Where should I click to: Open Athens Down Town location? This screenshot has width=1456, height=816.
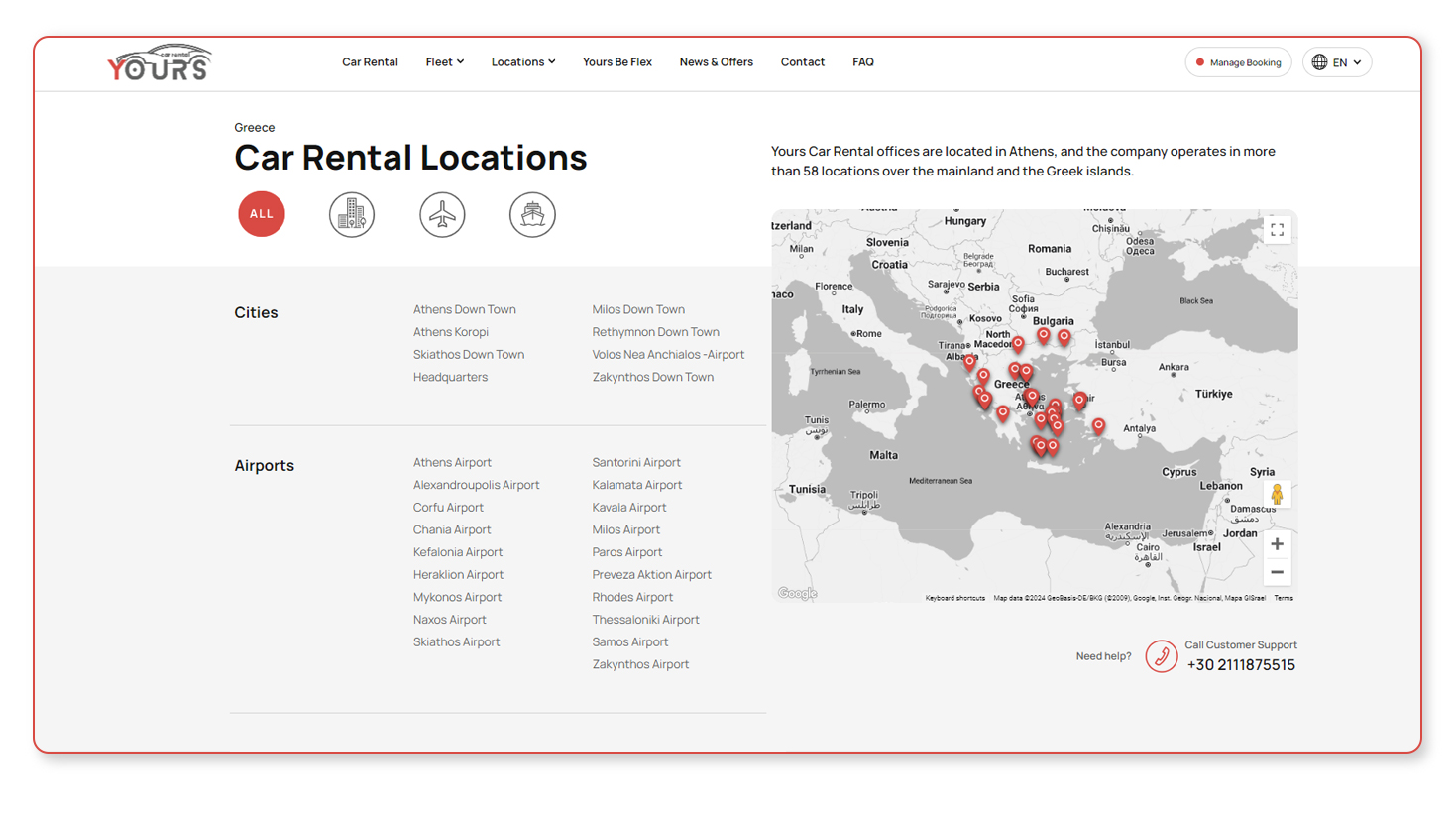pyautogui.click(x=464, y=310)
